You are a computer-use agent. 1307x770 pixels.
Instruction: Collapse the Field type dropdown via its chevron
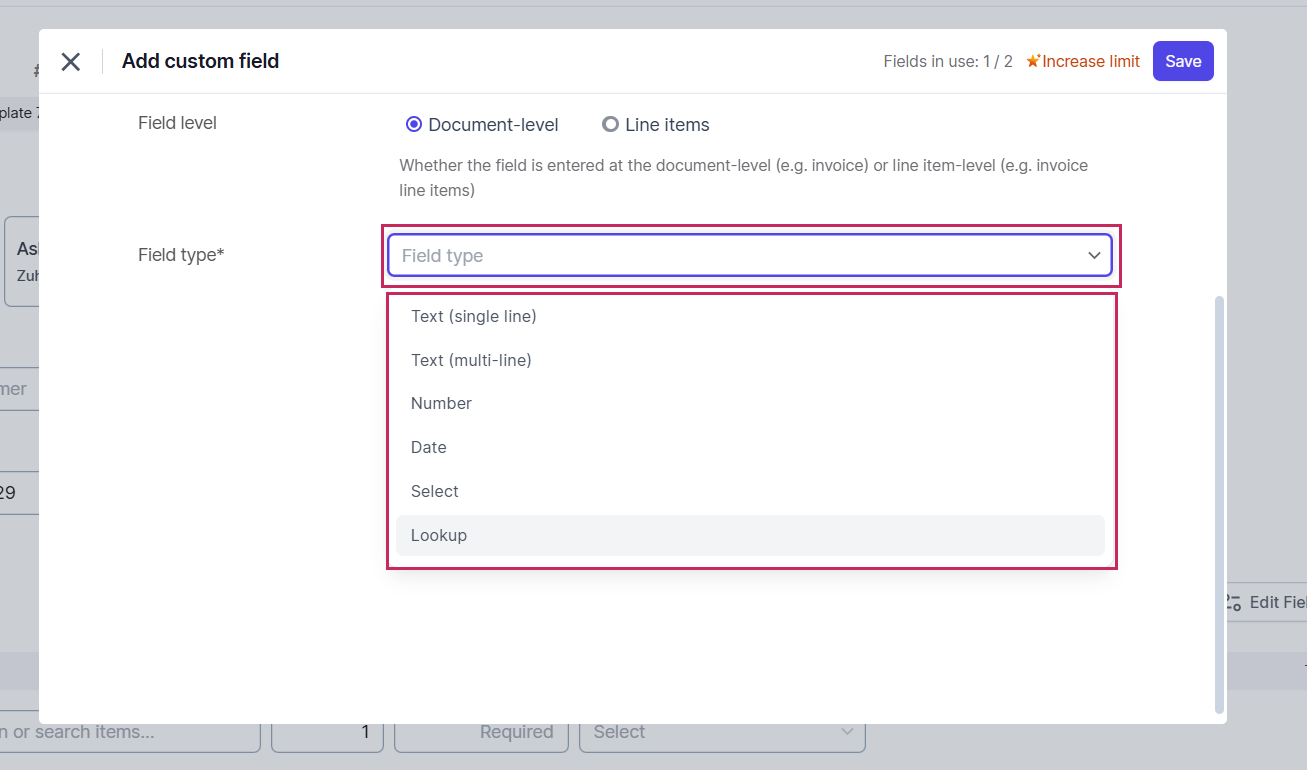point(1094,256)
